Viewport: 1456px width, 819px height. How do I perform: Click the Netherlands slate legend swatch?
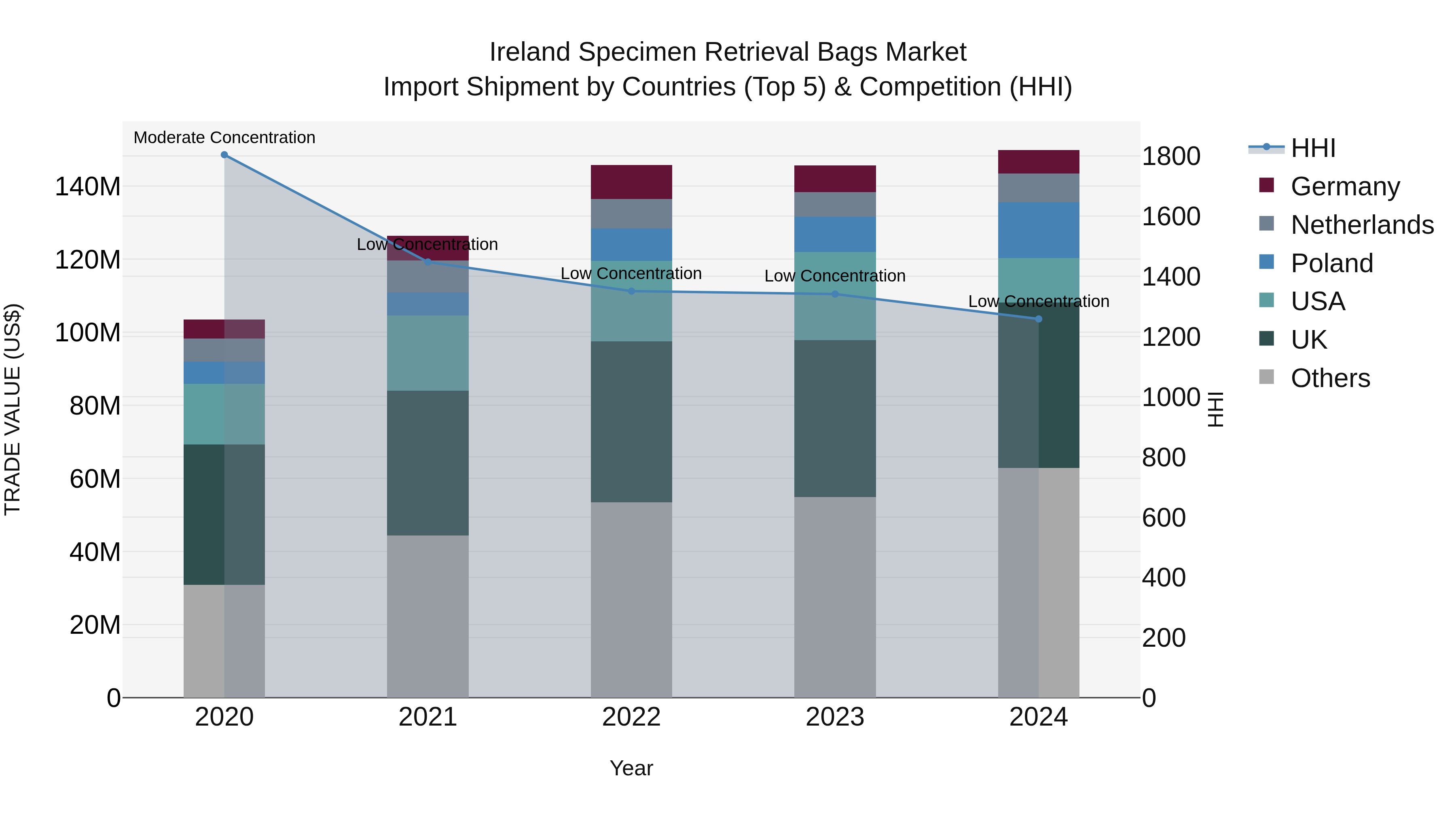click(1267, 224)
